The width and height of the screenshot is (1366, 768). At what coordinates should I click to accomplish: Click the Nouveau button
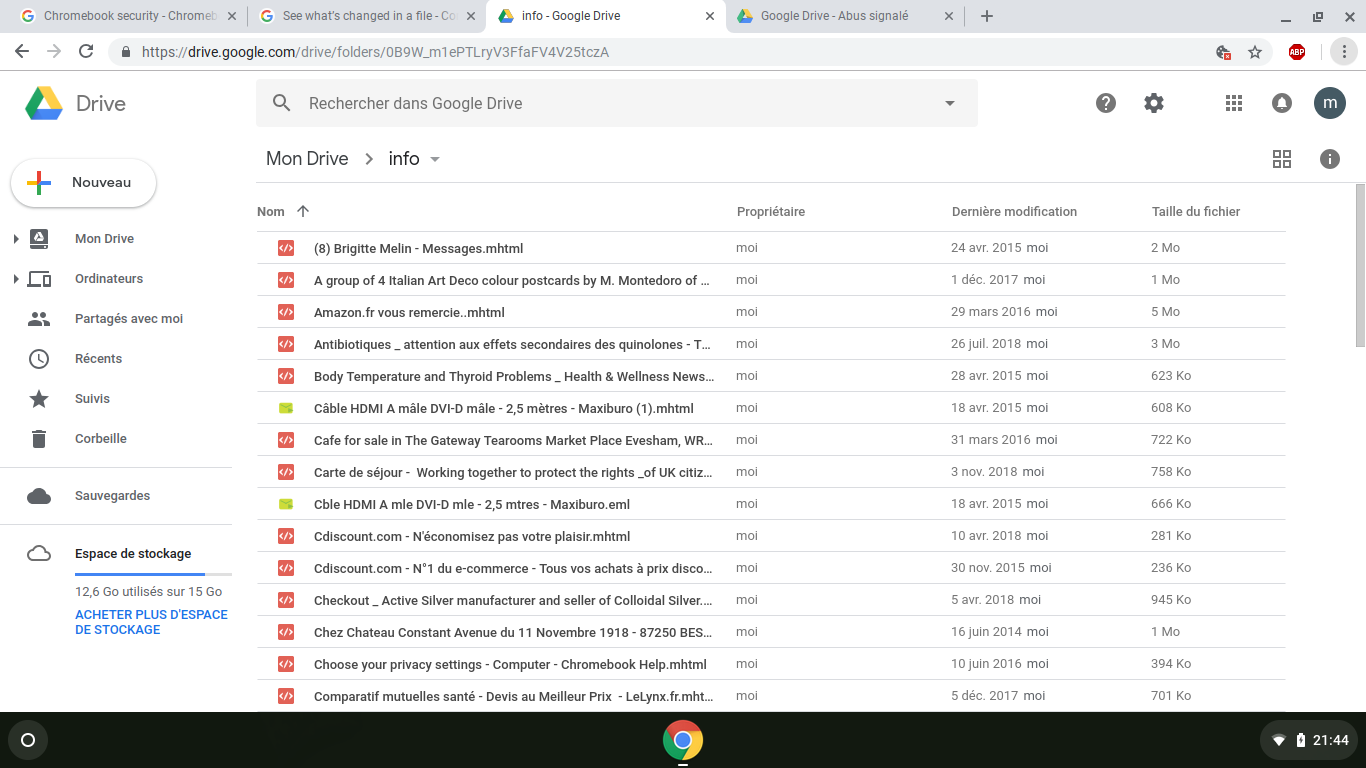pos(84,183)
